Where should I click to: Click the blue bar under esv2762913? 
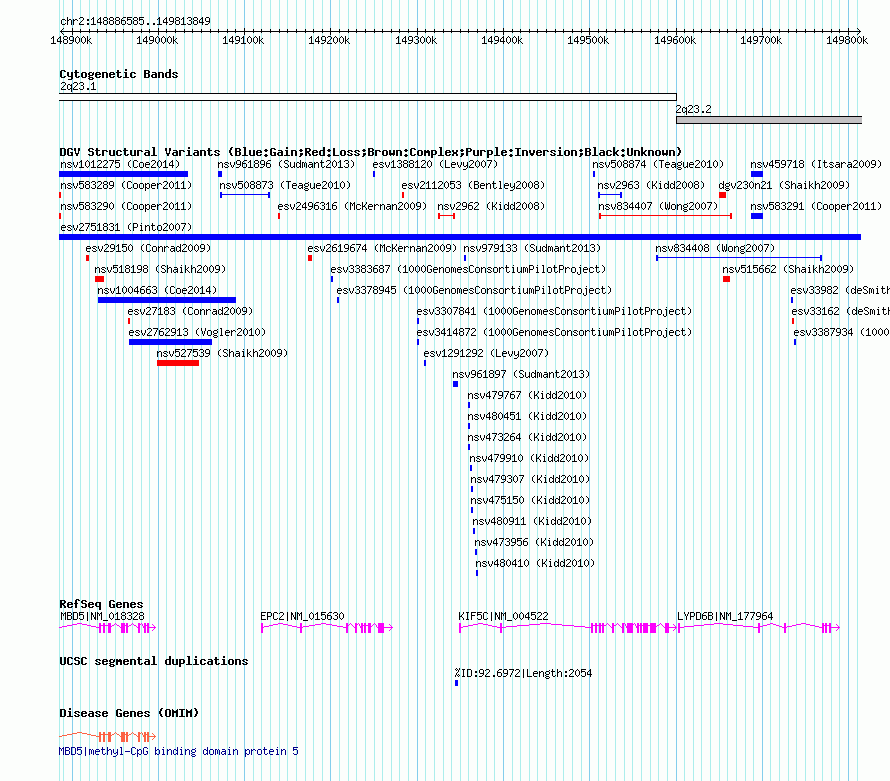tap(170, 342)
